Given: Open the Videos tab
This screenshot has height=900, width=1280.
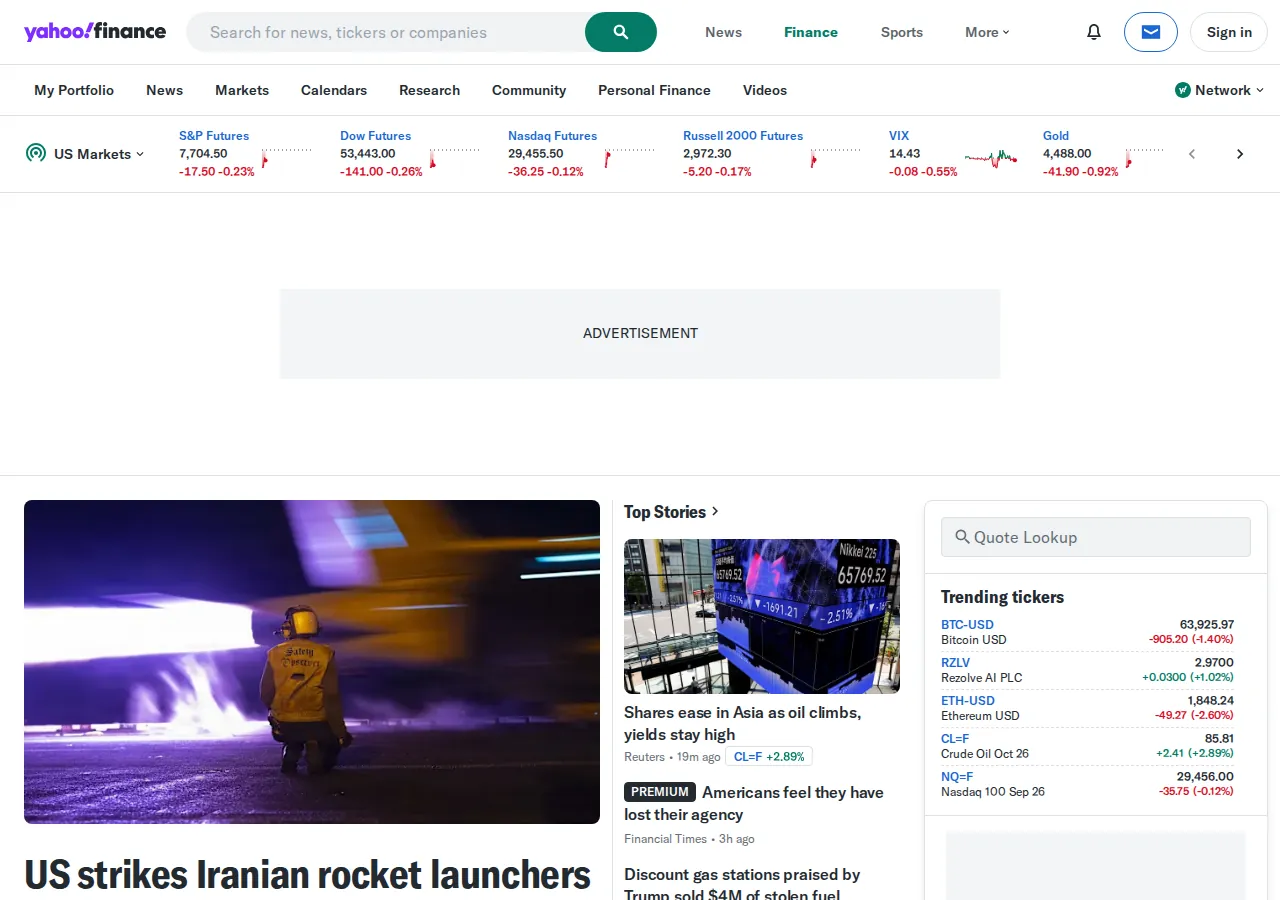Looking at the screenshot, I should [x=765, y=90].
